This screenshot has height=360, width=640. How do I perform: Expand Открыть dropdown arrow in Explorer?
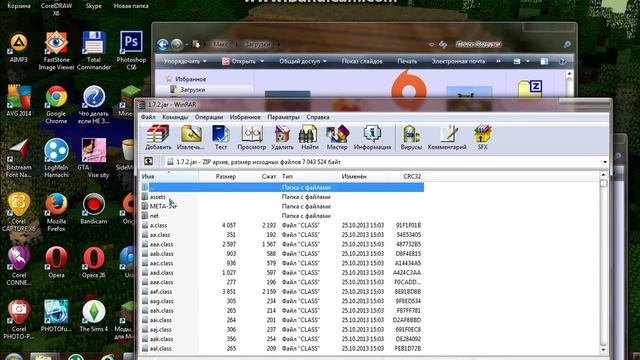262,61
